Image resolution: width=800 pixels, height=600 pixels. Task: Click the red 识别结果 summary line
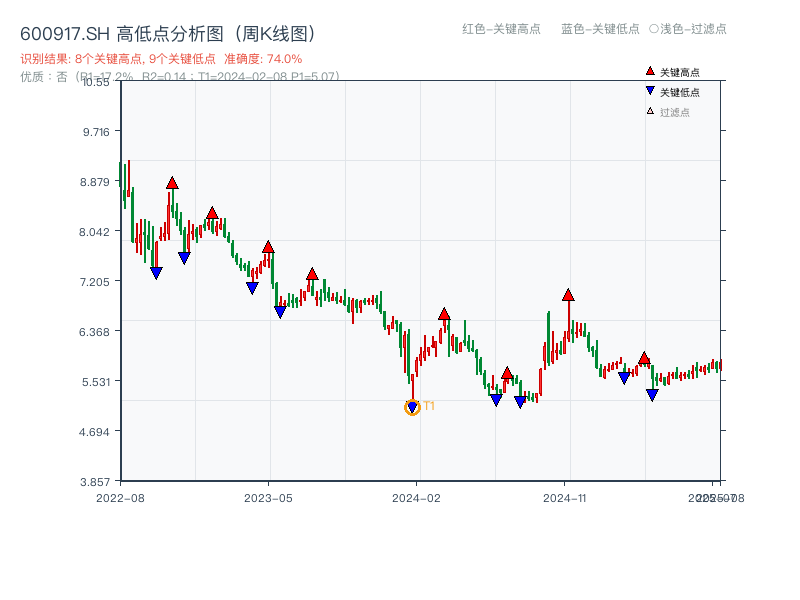[161, 59]
